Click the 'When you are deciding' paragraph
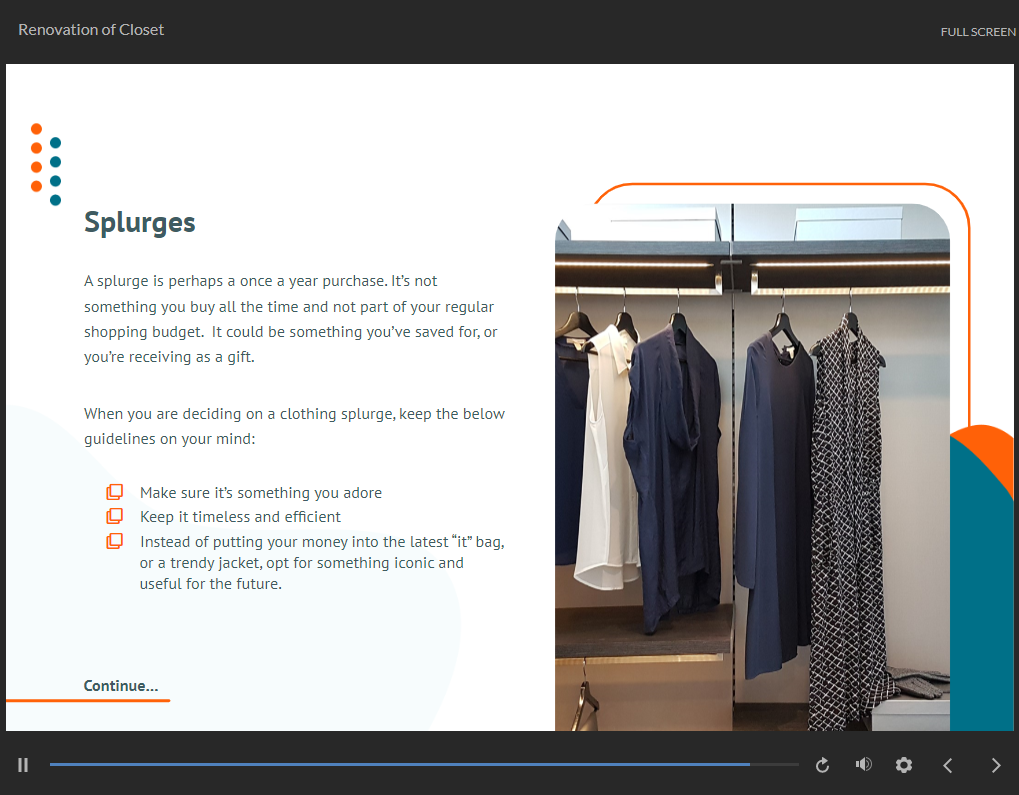Viewport: 1019px width, 795px height. click(294, 425)
